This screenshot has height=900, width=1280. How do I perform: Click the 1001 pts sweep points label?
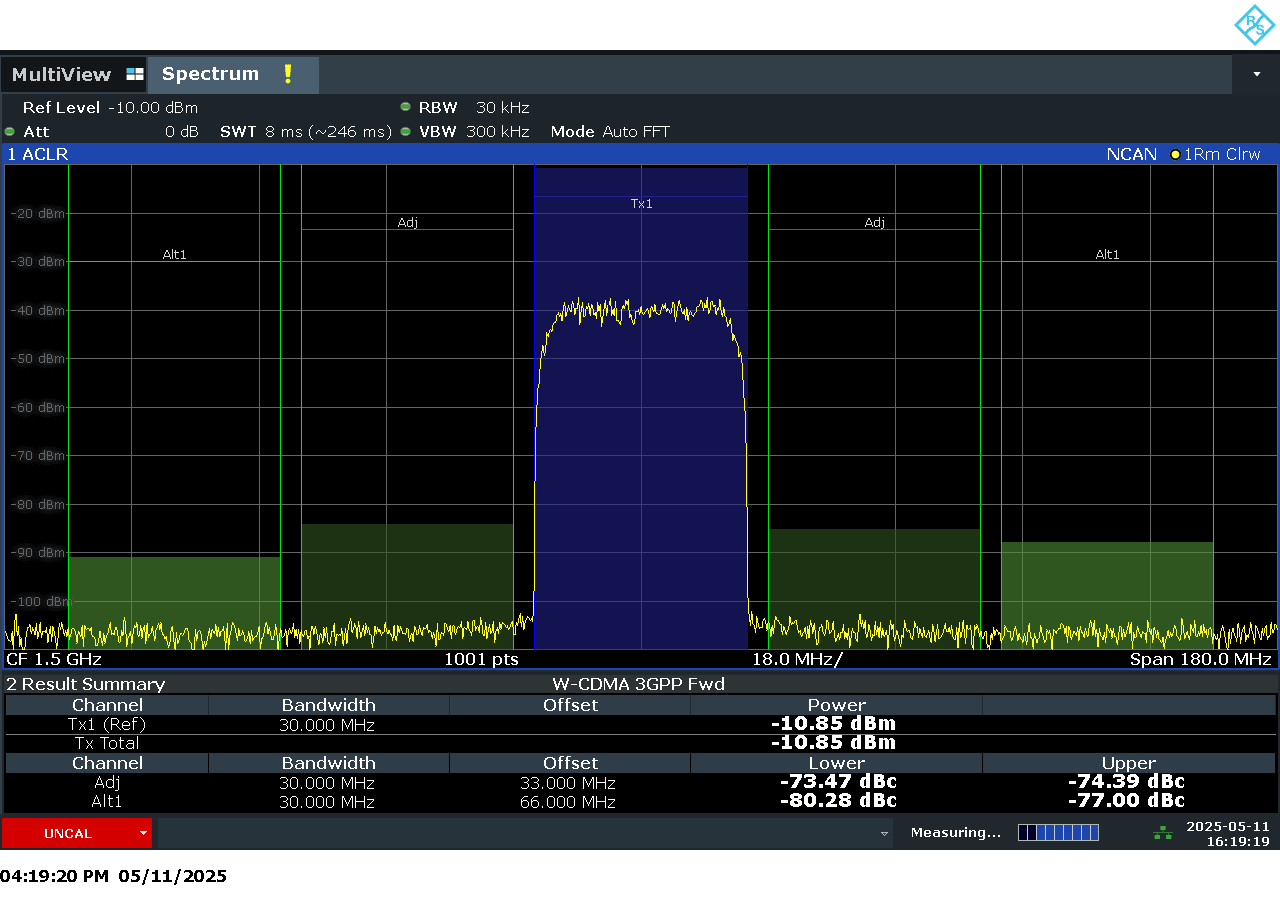click(481, 659)
